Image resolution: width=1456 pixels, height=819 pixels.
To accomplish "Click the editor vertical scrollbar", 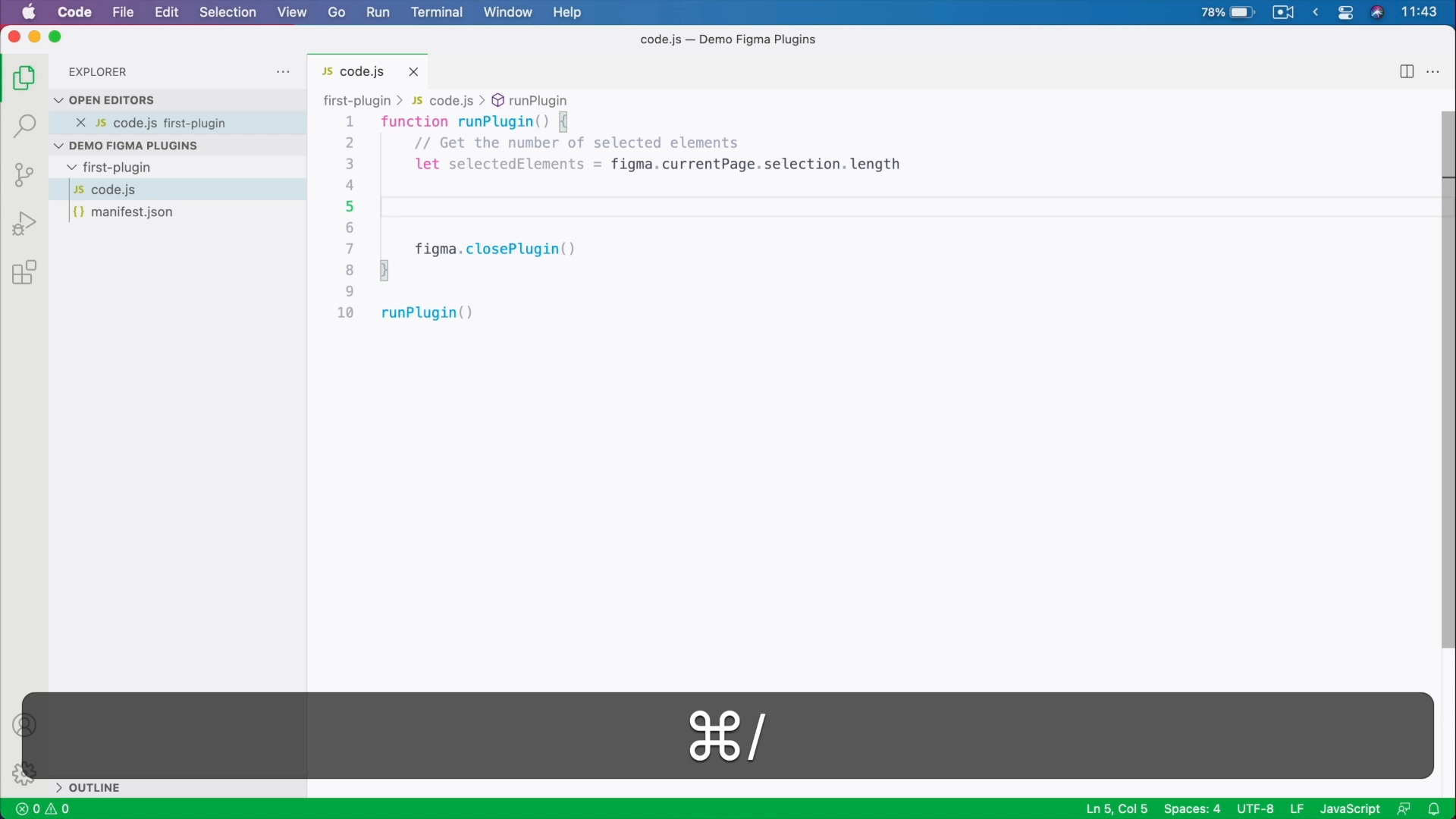I will (1448, 379).
